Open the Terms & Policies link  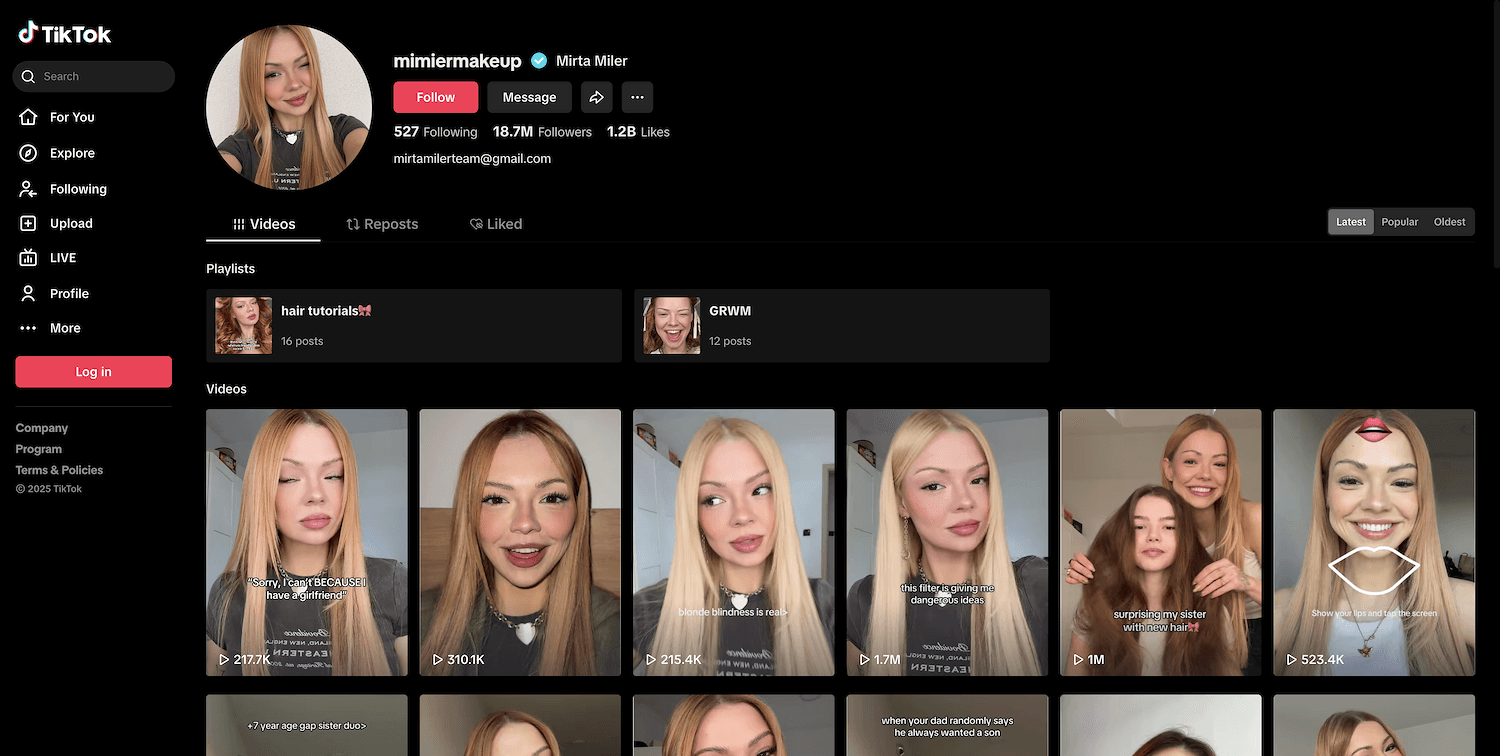pyautogui.click(x=59, y=469)
